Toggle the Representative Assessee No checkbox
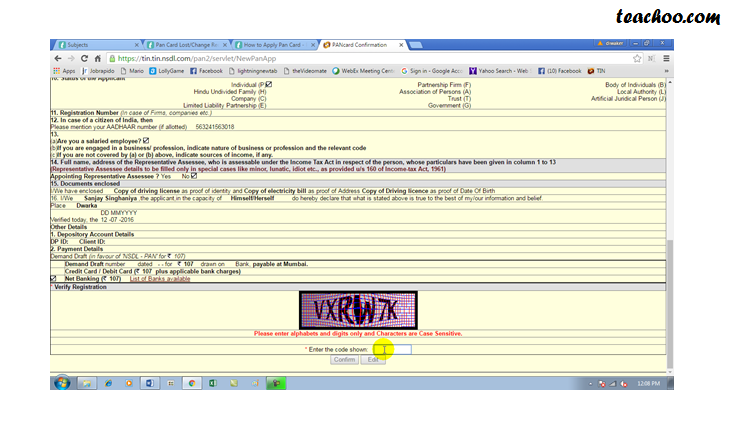 (x=194, y=176)
